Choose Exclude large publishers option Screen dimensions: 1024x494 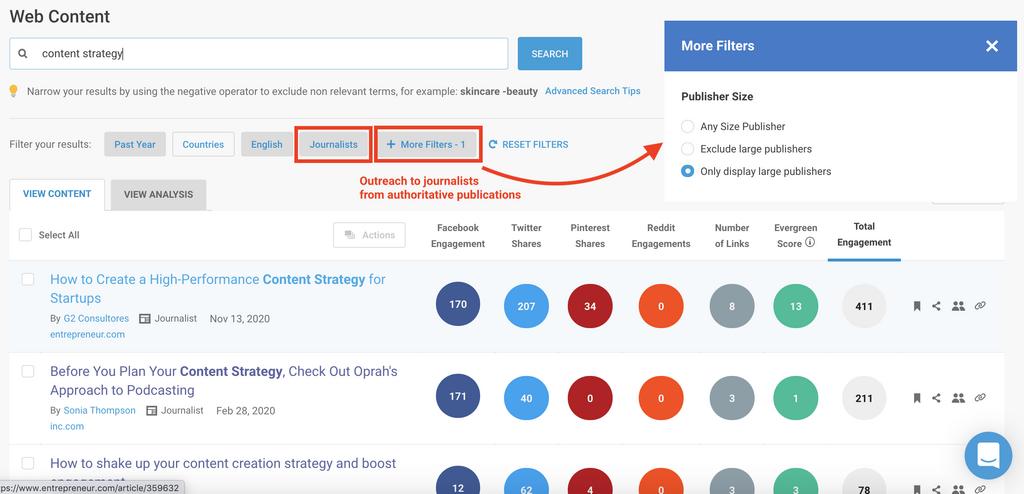pos(687,149)
